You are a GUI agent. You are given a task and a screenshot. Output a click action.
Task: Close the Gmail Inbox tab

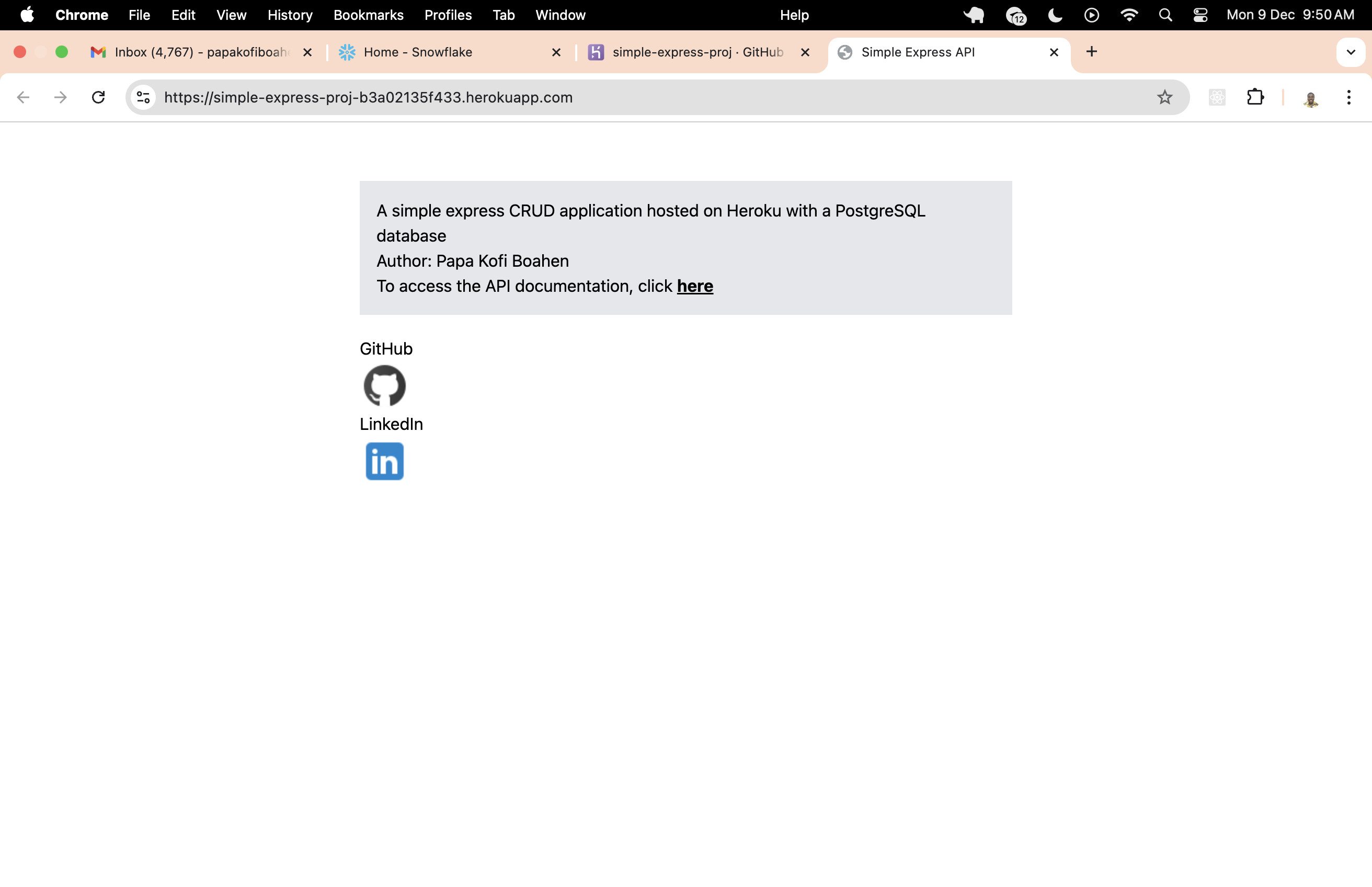pyautogui.click(x=307, y=52)
